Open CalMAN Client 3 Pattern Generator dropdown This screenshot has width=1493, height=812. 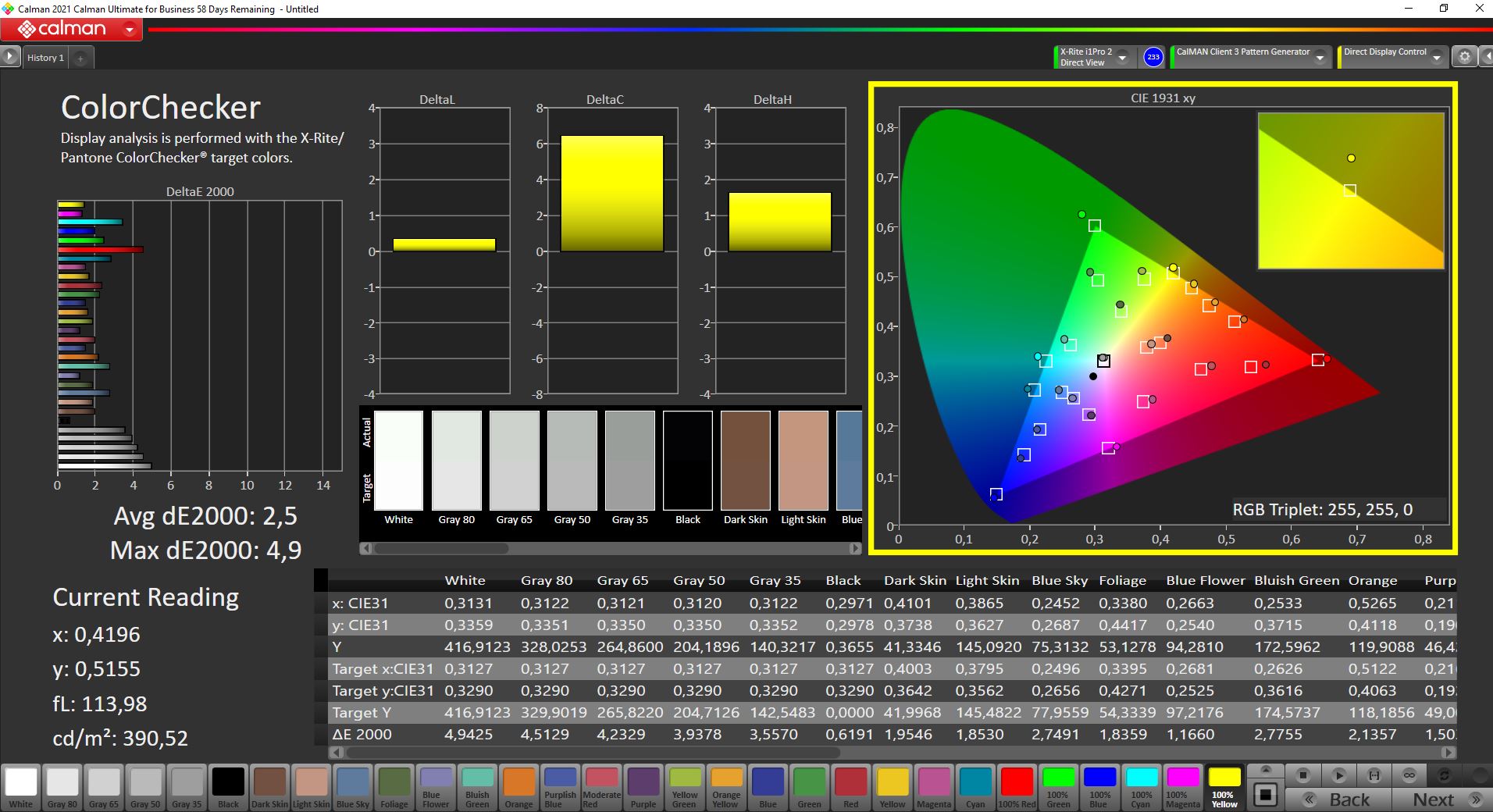(1320, 57)
